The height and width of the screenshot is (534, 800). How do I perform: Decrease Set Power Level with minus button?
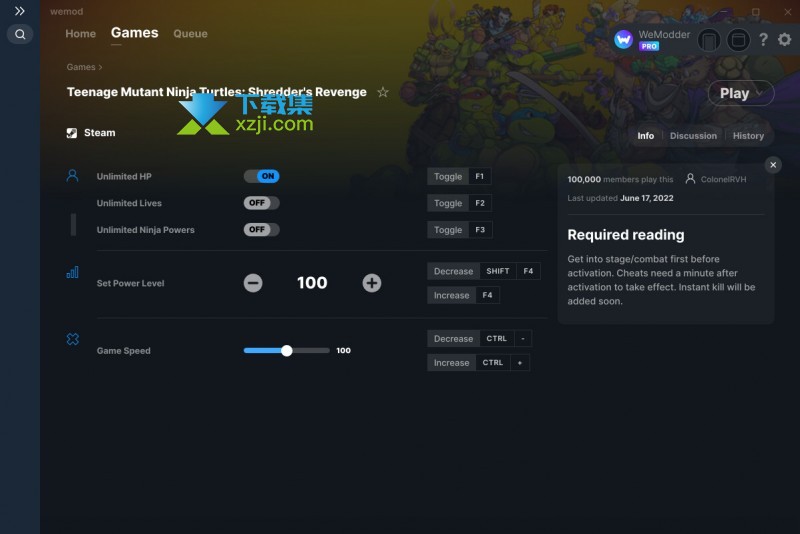[x=253, y=283]
